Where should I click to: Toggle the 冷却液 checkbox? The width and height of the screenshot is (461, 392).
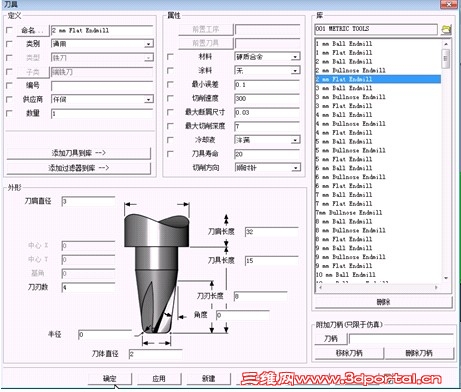170,140
